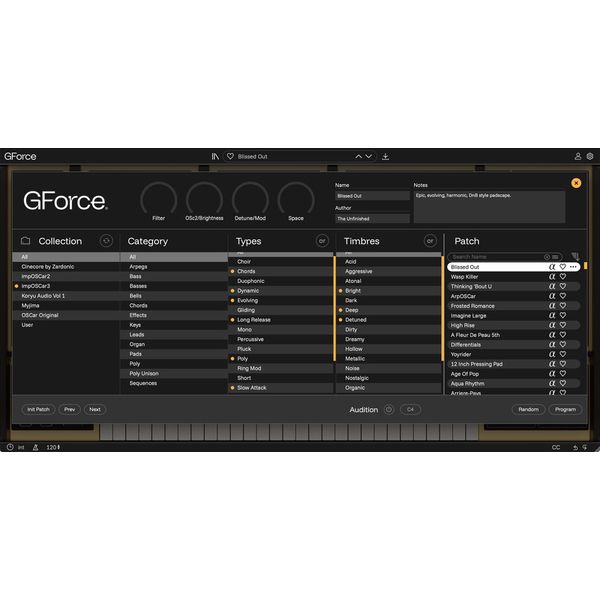Click the Patch list scrollbar thumb

click(x=585, y=265)
